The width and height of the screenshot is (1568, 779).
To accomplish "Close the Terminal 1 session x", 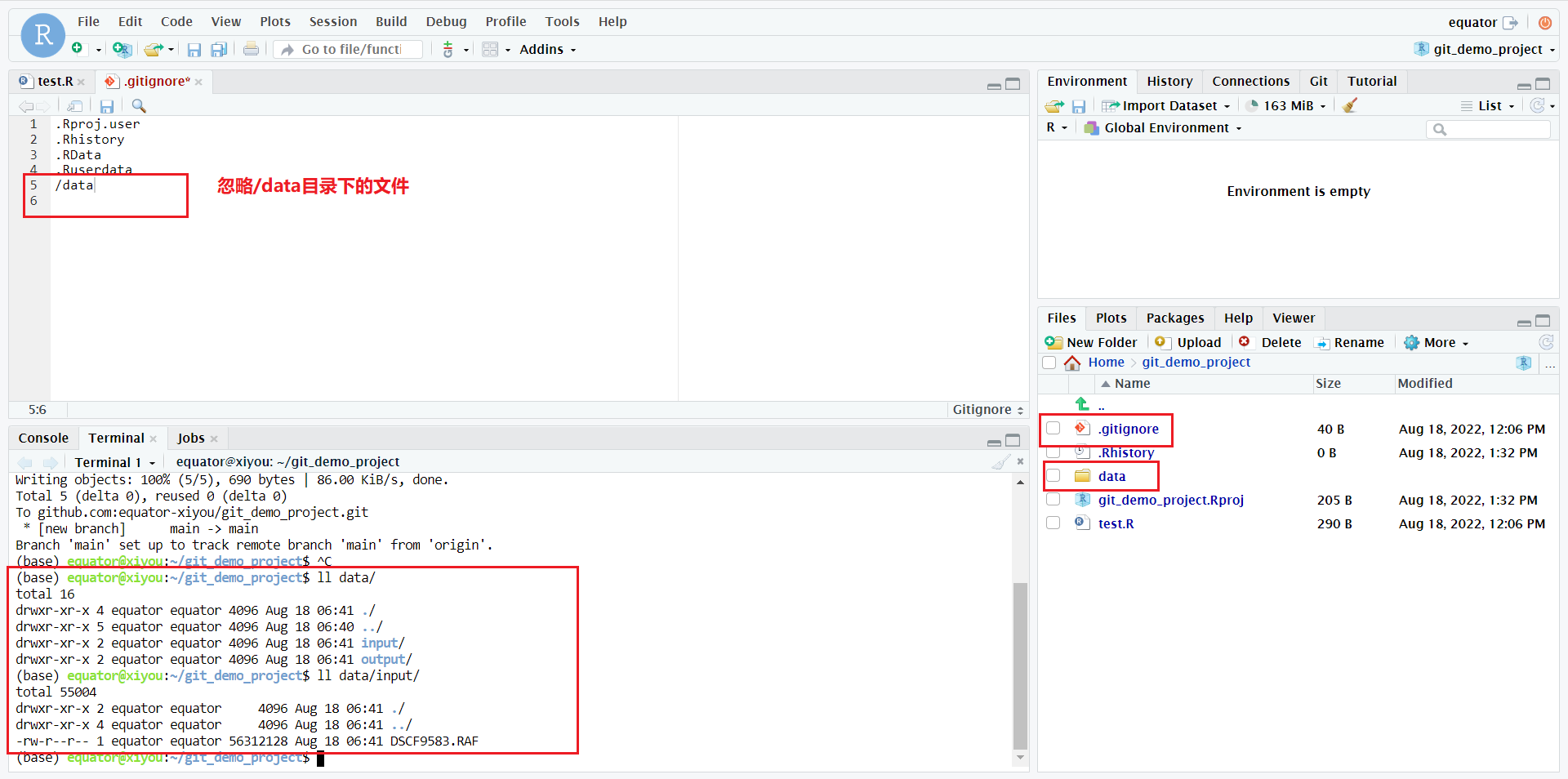I will pos(1020,461).
